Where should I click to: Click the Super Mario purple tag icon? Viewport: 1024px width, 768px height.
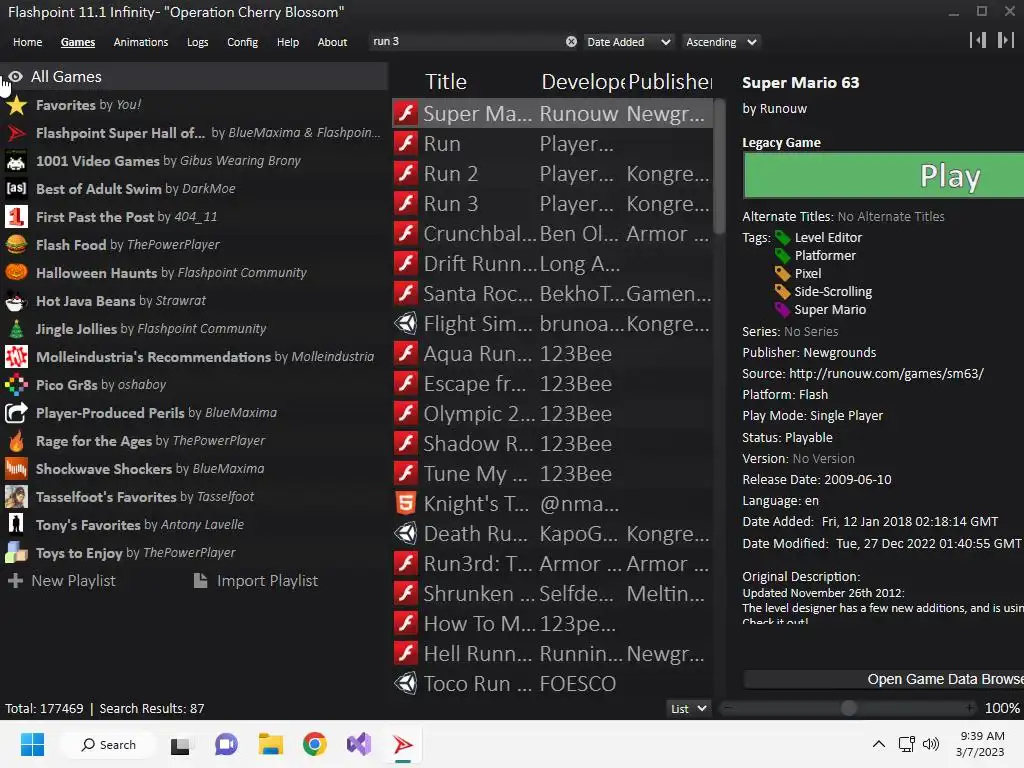click(782, 310)
